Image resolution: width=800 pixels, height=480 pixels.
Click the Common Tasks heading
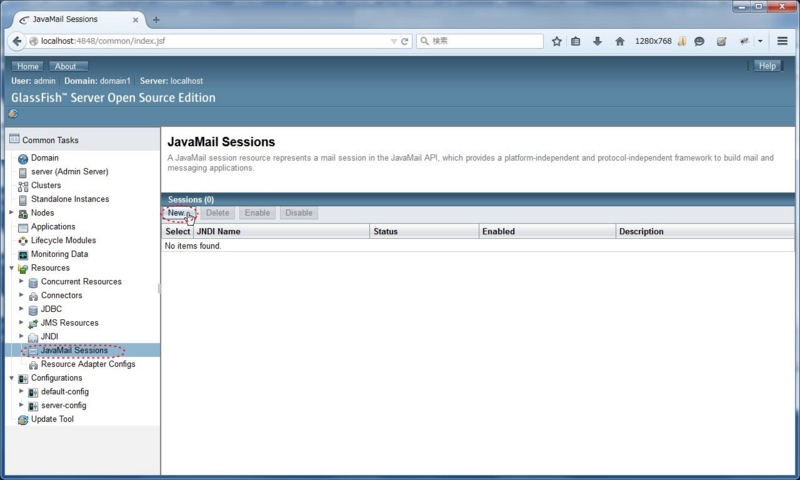pos(50,140)
